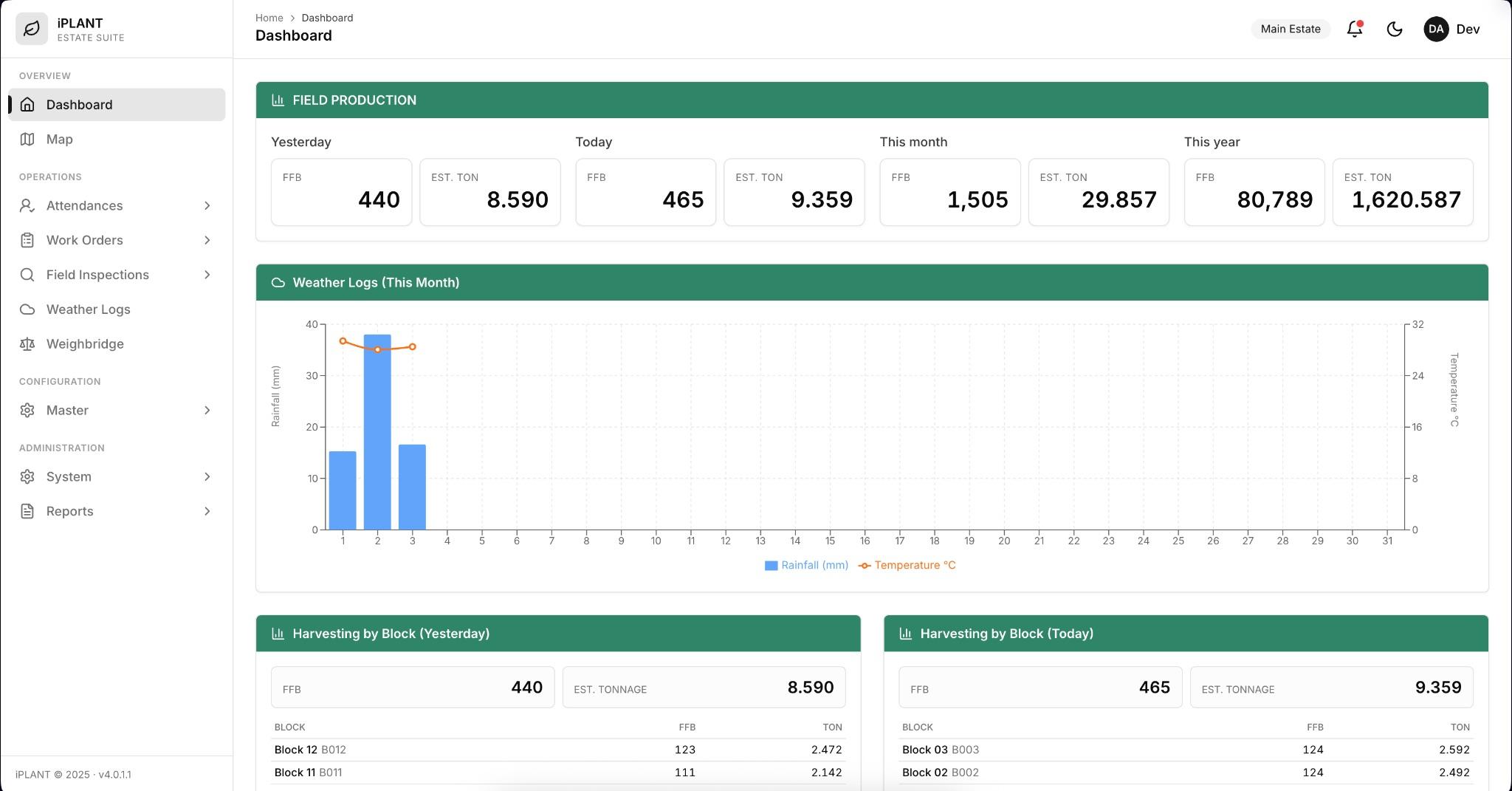Click the Main Estate selector button
1512x791 pixels.
[x=1291, y=29]
